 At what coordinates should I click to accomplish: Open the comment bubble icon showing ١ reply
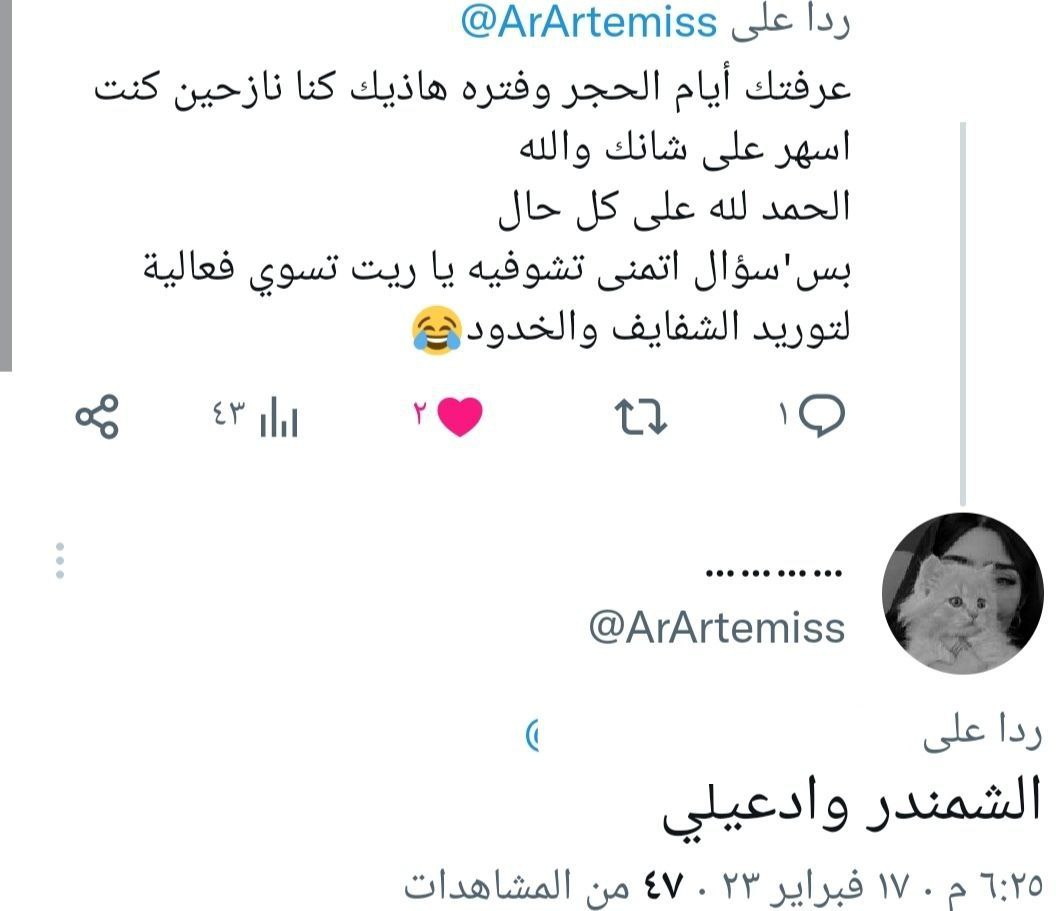[x=822, y=416]
